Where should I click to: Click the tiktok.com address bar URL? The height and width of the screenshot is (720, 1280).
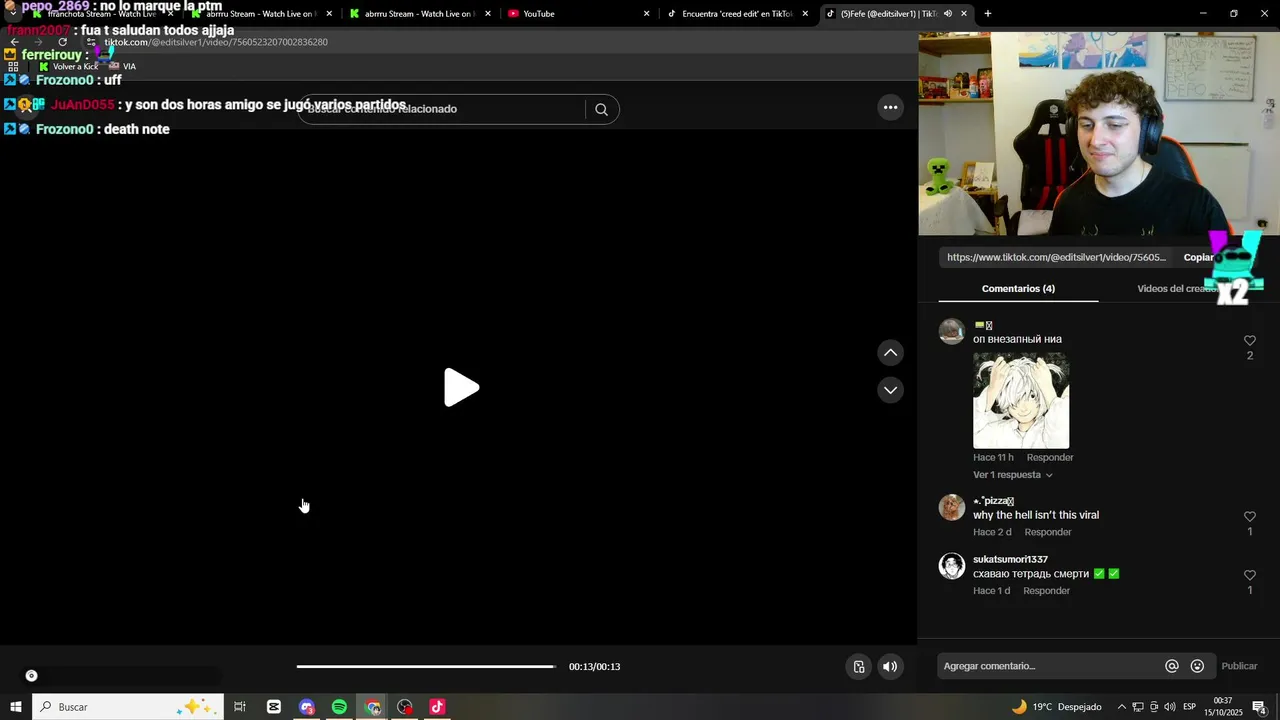[216, 42]
